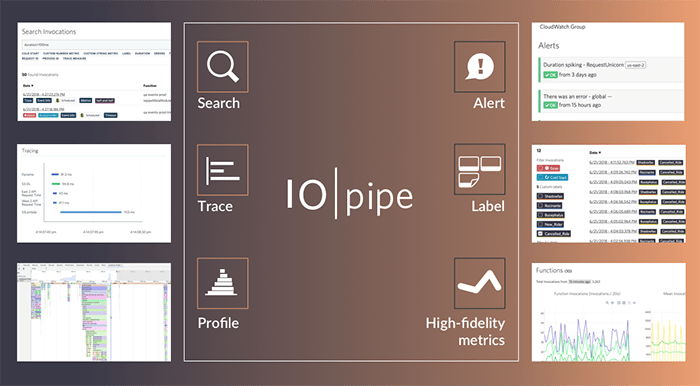Viewport: 700px width, 386px height.
Task: Open the High-fidelity metrics line icon
Action: [x=480, y=283]
